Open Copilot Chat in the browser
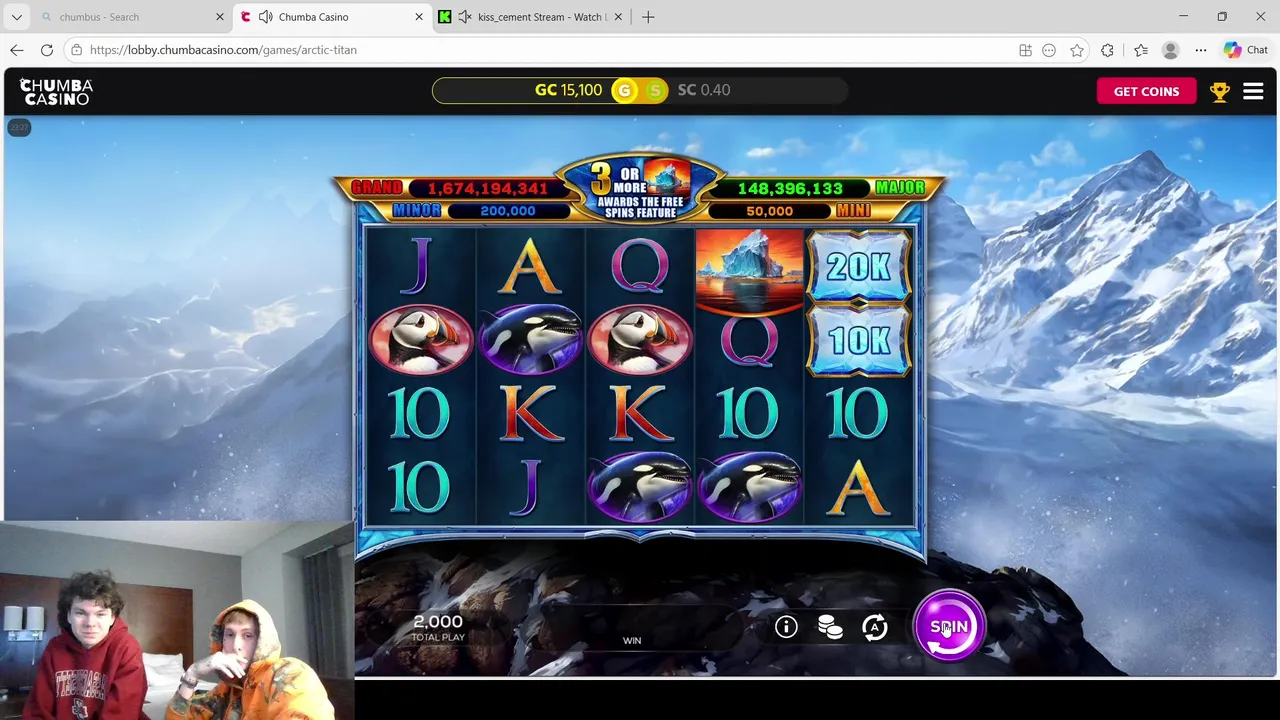The height and width of the screenshot is (720, 1280). click(x=1246, y=50)
